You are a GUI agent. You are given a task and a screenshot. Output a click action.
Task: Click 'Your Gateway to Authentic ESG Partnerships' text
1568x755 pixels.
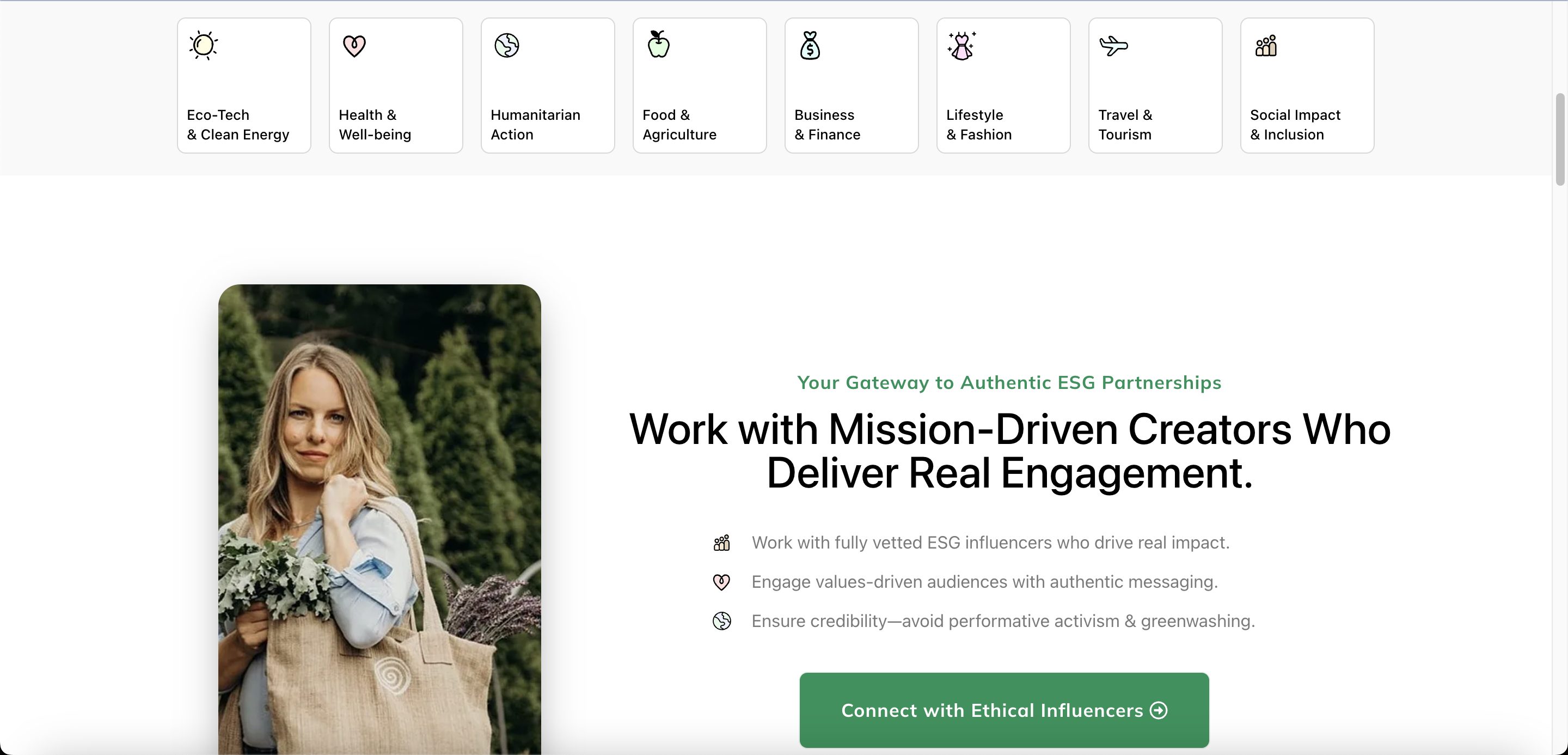click(1009, 382)
